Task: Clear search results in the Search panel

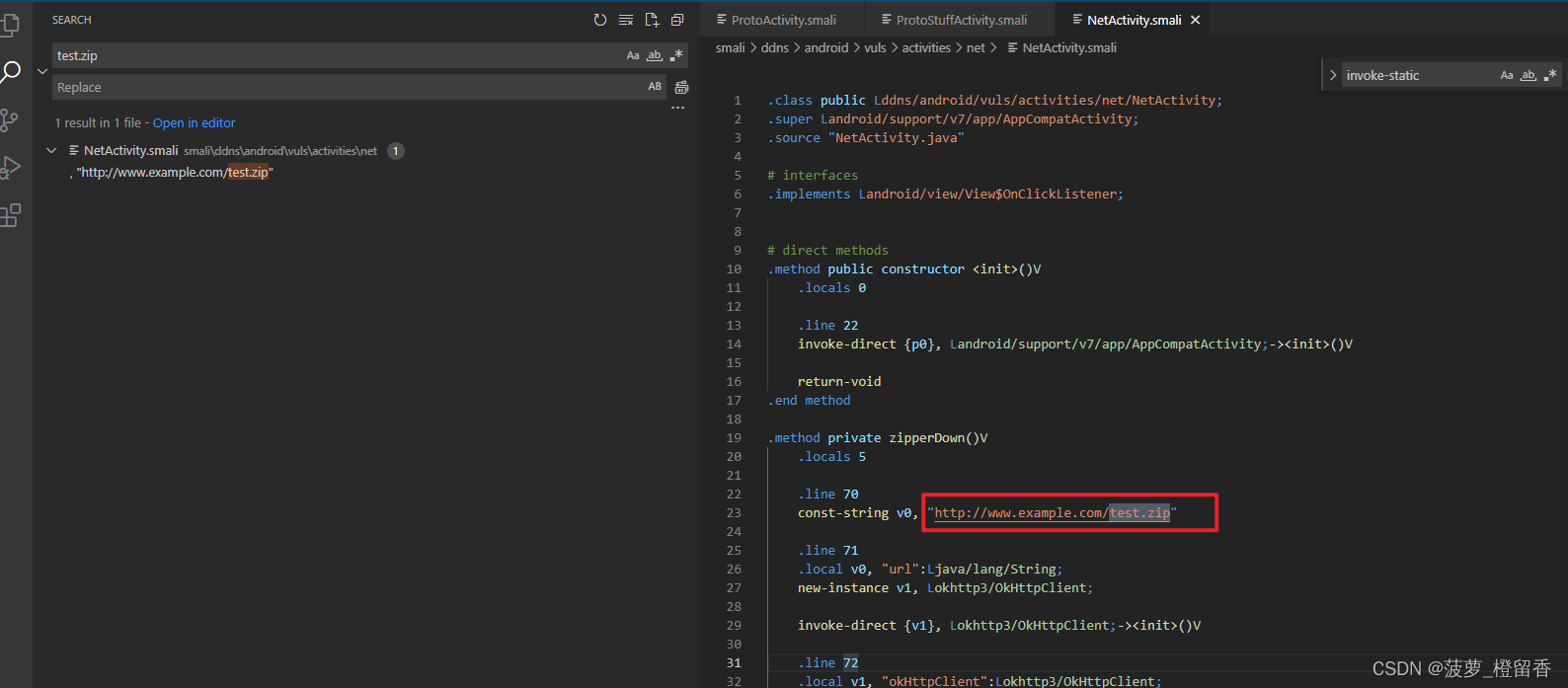Action: coord(626,20)
